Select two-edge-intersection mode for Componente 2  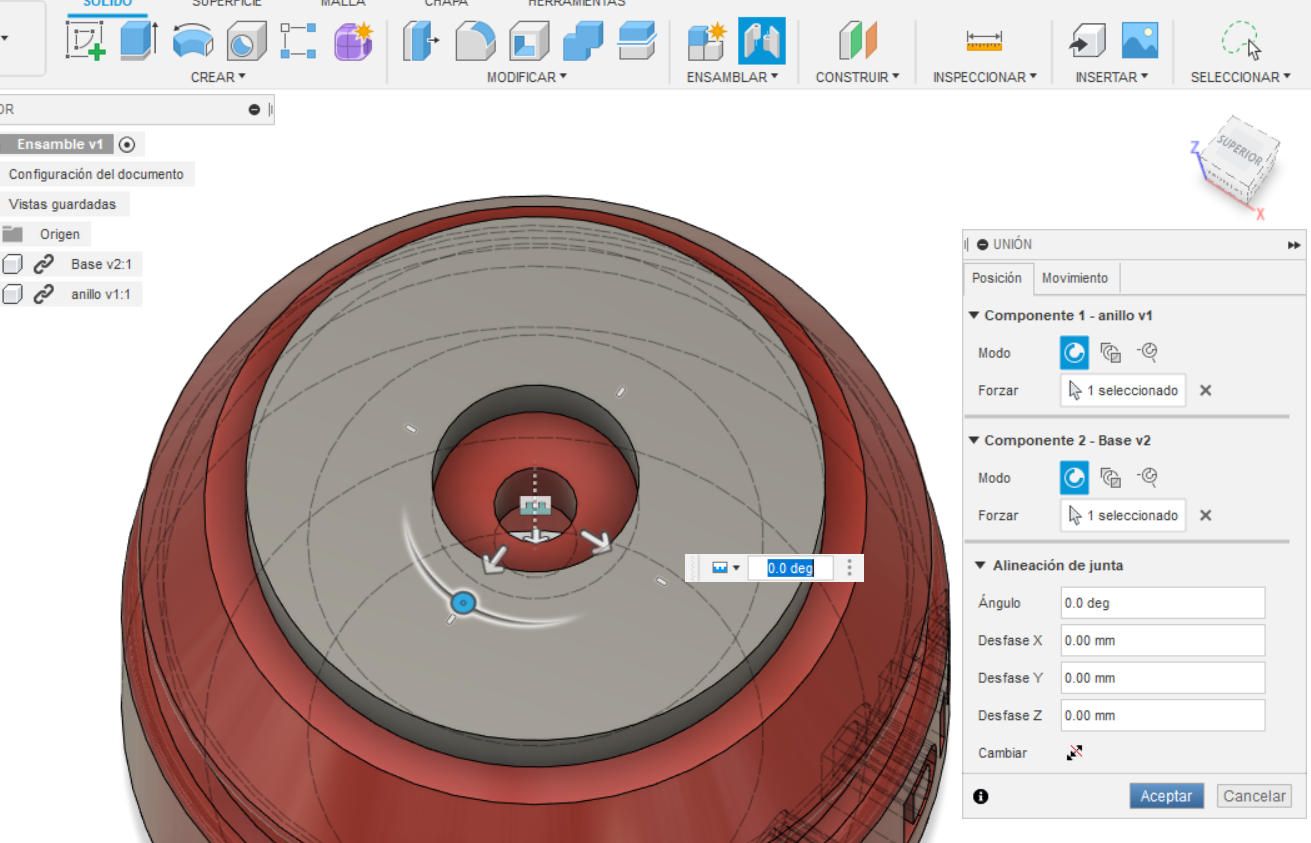point(1147,478)
